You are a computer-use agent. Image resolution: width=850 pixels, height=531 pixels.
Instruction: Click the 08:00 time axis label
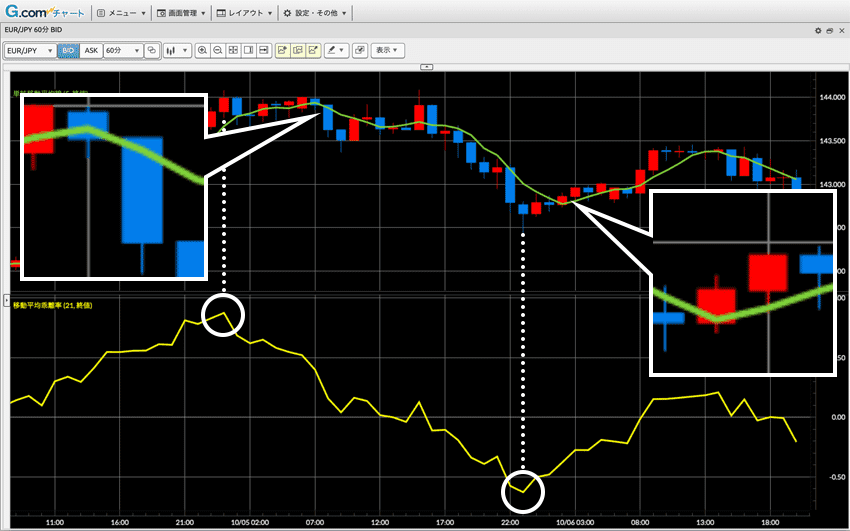coord(640,523)
